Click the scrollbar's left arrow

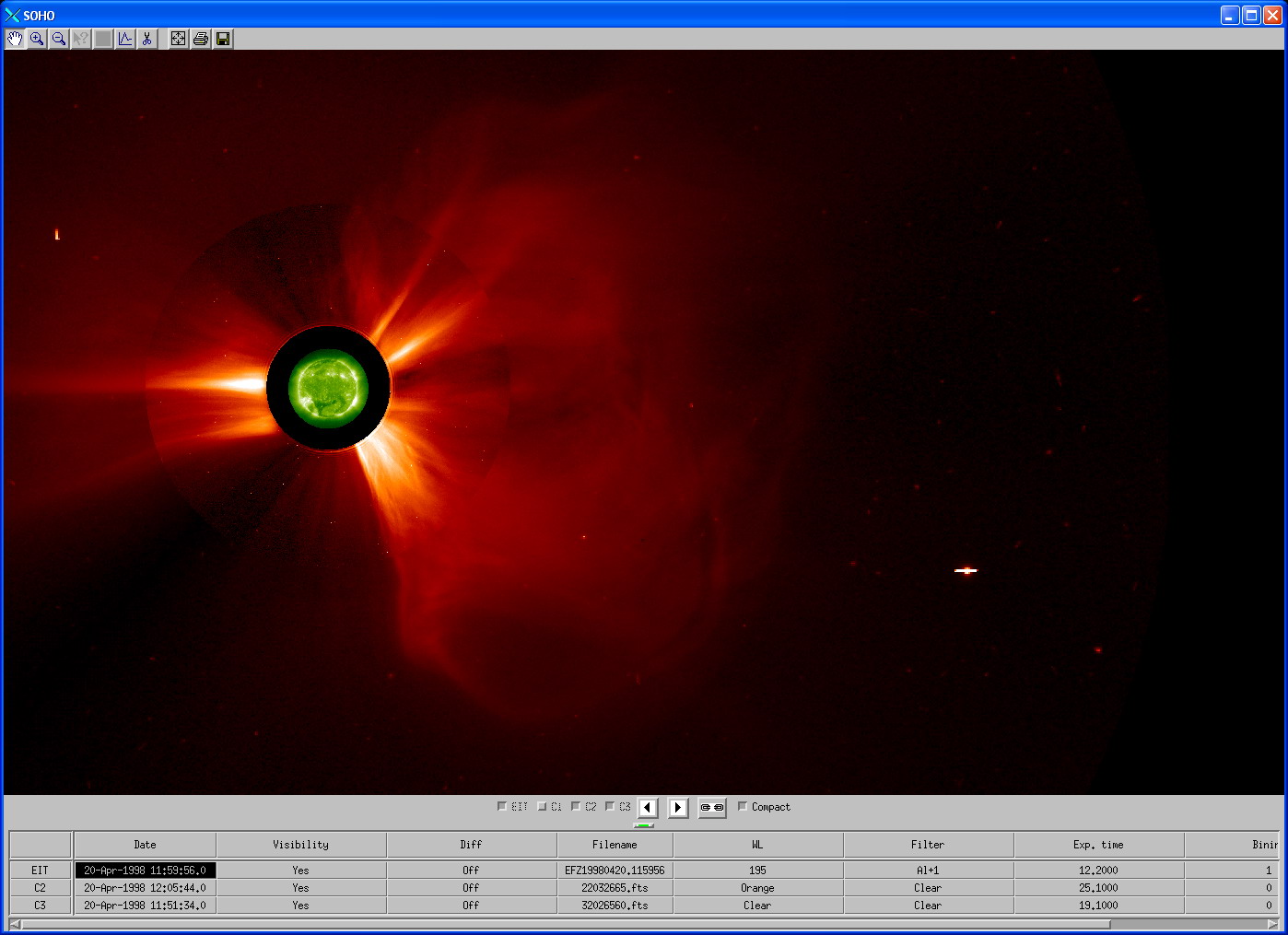[15, 924]
